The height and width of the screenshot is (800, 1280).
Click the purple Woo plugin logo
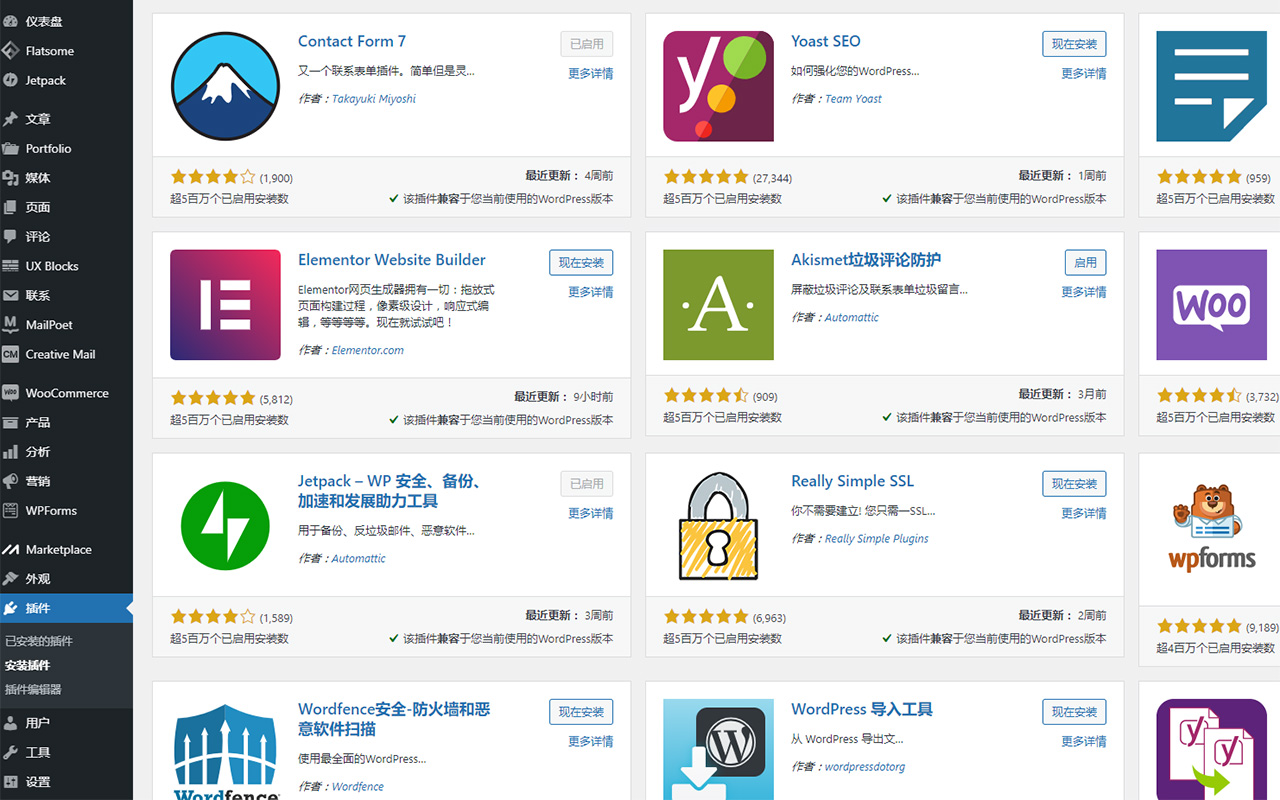1211,305
